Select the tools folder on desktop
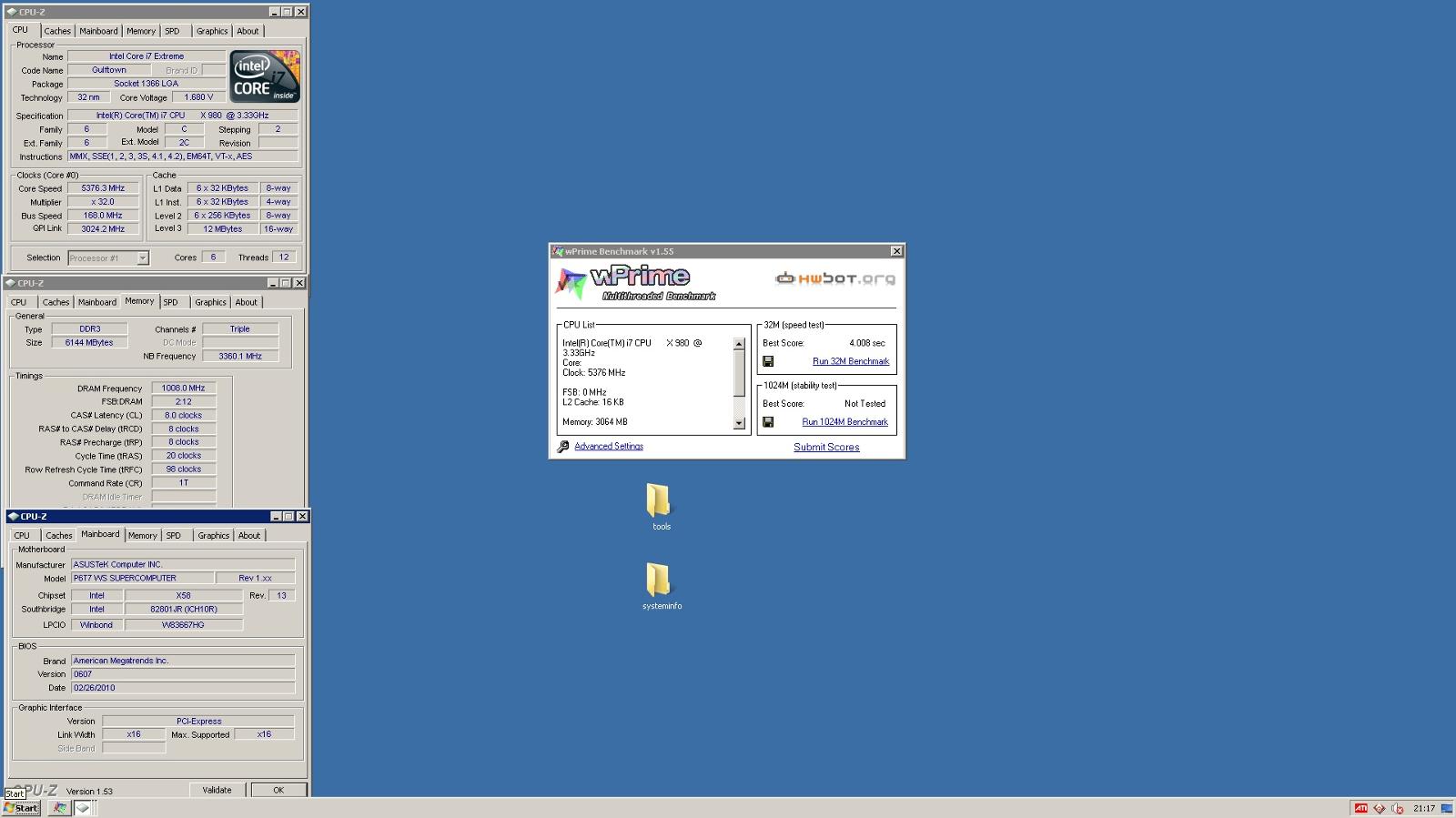 [661, 507]
